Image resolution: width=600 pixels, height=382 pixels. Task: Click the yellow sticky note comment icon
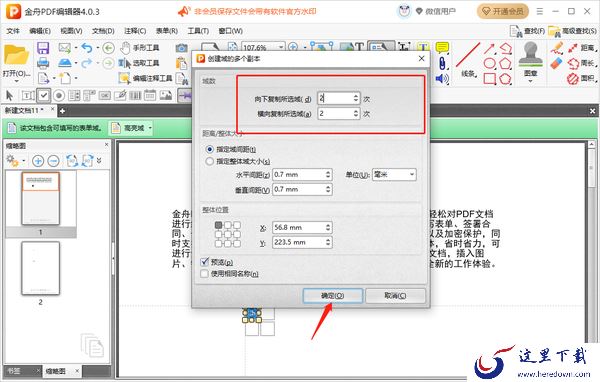[442, 47]
